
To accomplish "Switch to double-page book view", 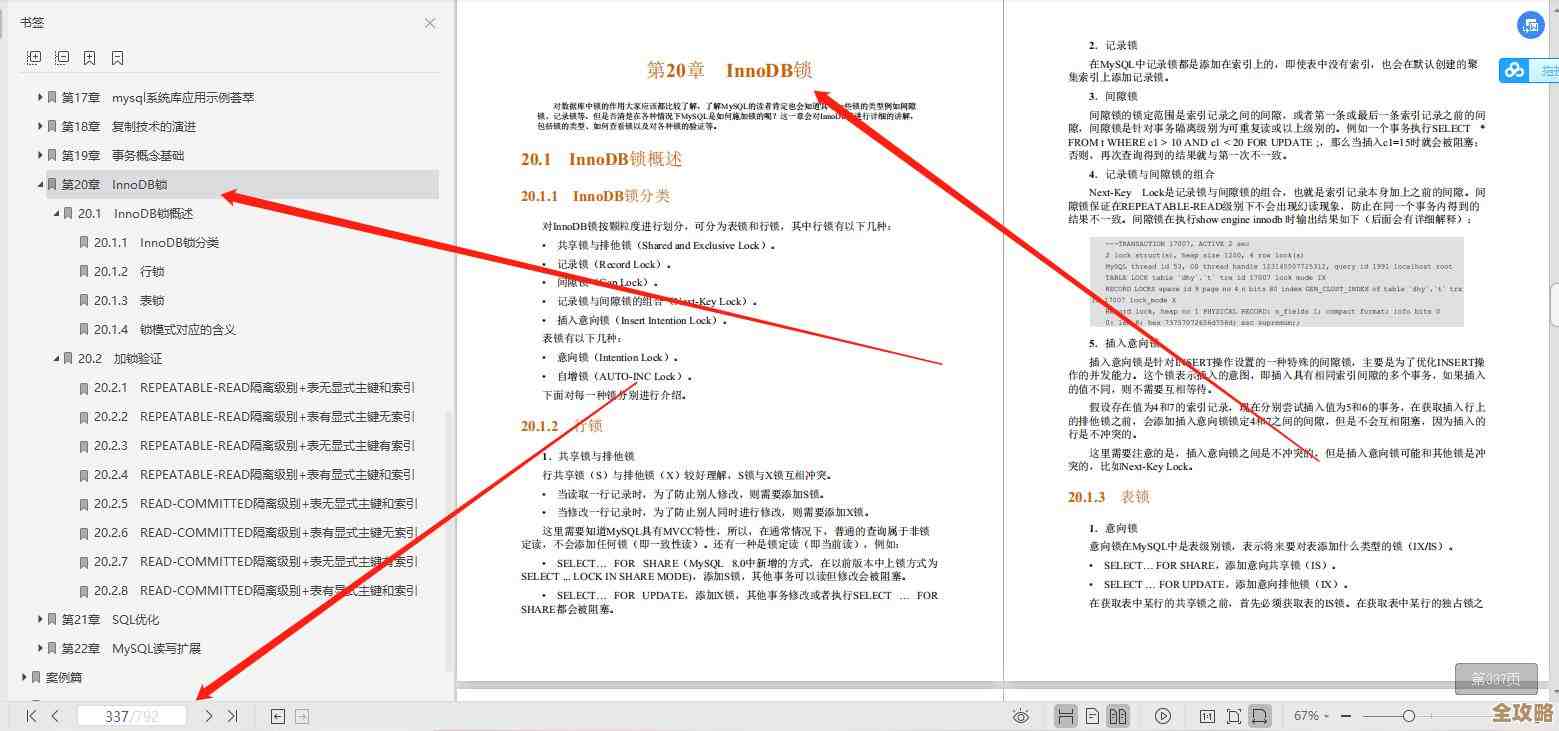I will click(1117, 715).
